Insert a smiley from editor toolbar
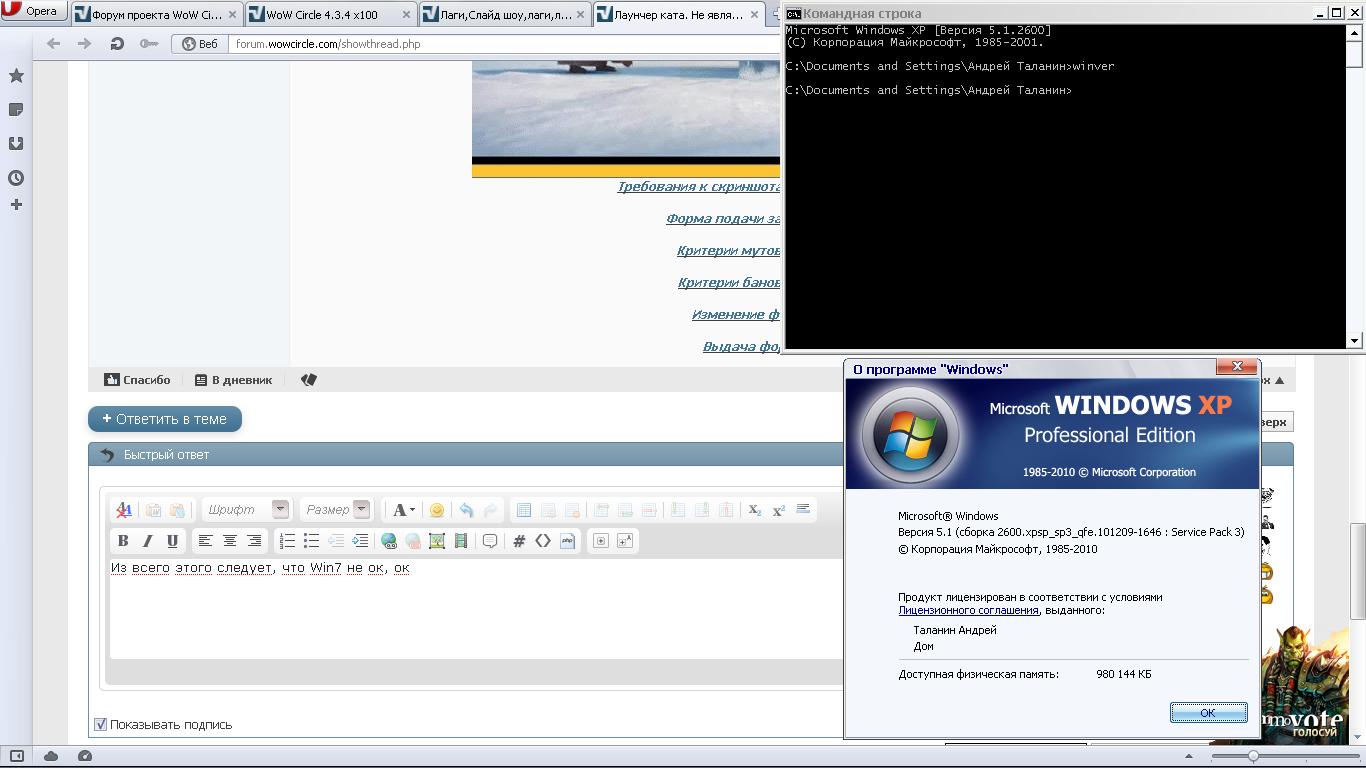The height and width of the screenshot is (768, 1366). 437,510
